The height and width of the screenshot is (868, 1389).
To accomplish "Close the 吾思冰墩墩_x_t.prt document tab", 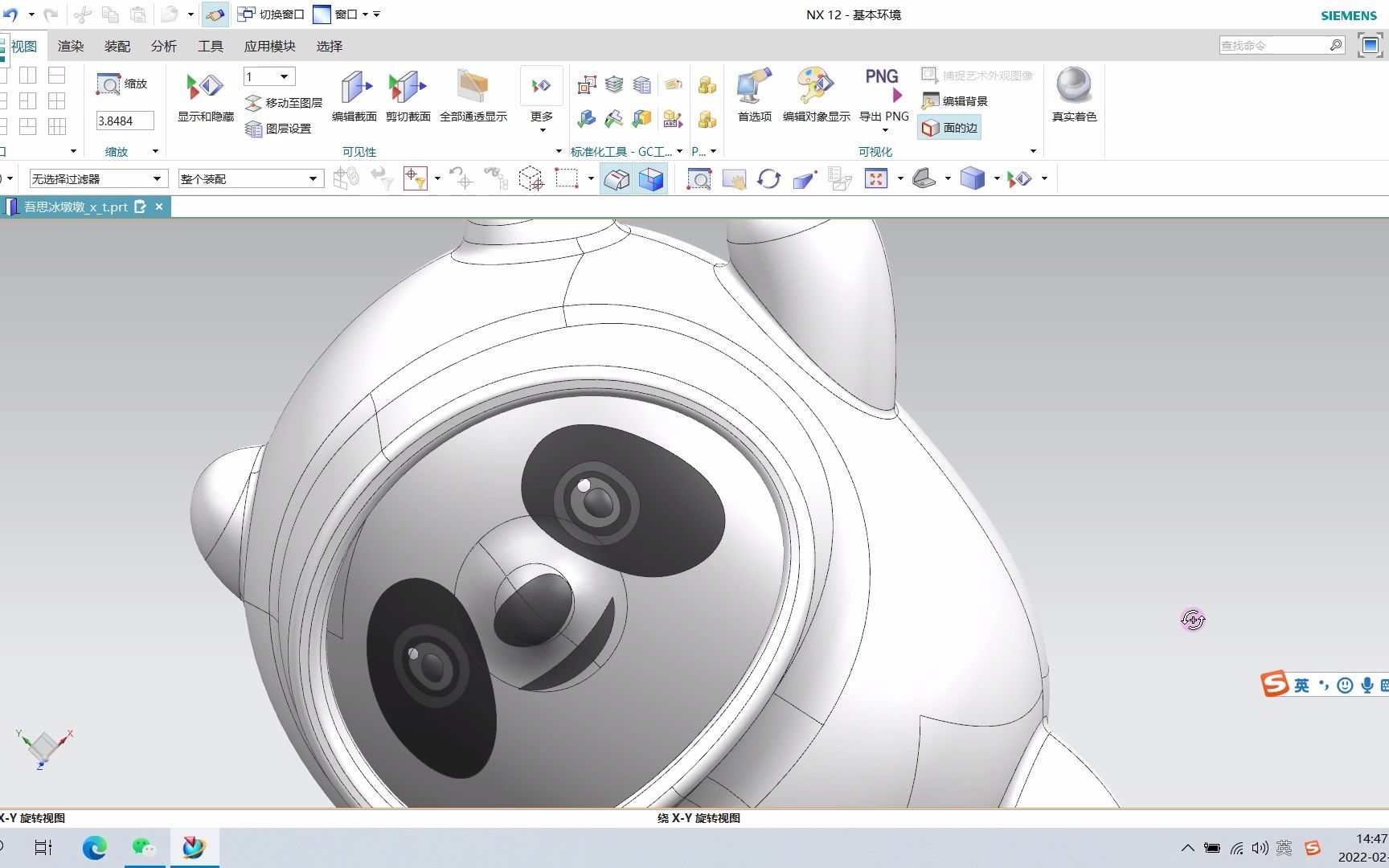I will tap(159, 207).
